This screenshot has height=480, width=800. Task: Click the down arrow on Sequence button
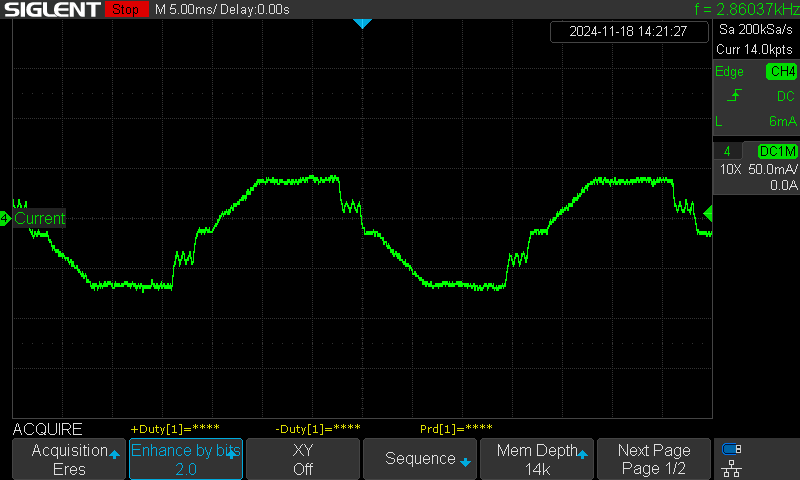(x=465, y=463)
